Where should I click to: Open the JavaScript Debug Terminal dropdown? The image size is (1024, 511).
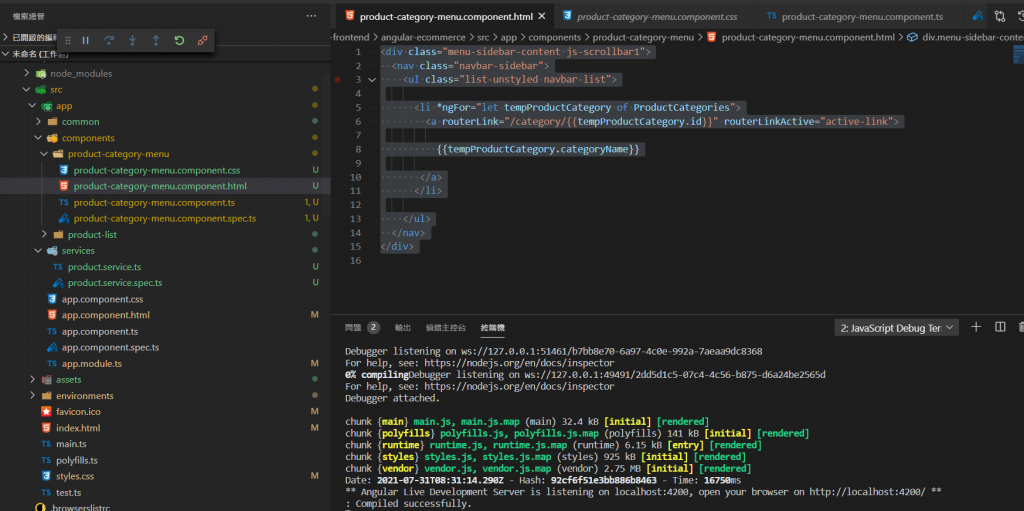(x=896, y=328)
